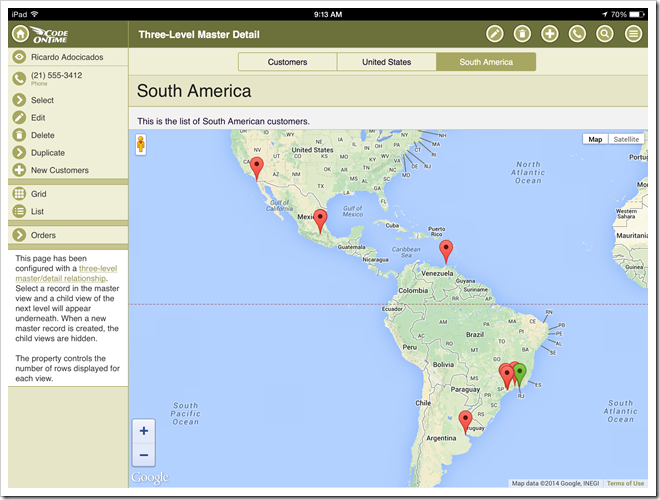Click the pencil edit icon in top toolbar
This screenshot has height=500, width=660.
tap(494, 34)
